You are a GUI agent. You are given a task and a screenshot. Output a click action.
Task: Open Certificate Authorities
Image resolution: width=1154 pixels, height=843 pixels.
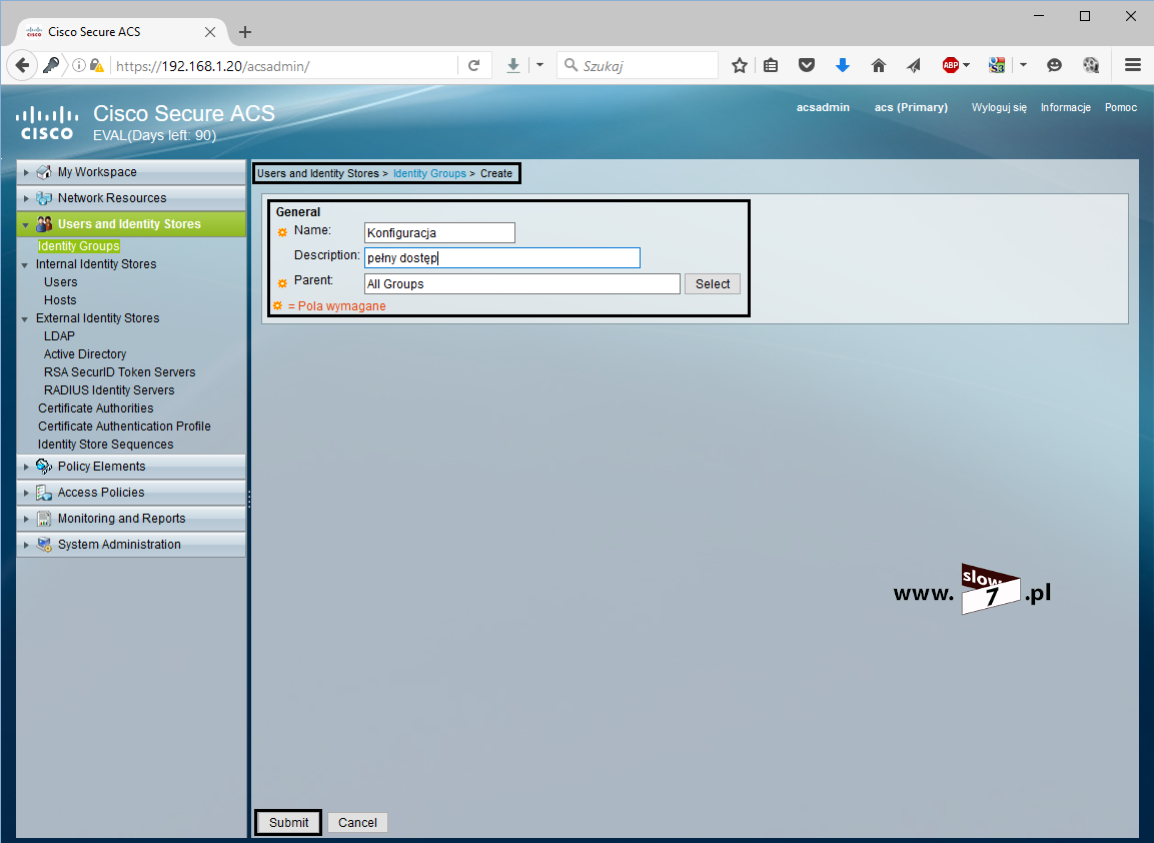pyautogui.click(x=96, y=408)
